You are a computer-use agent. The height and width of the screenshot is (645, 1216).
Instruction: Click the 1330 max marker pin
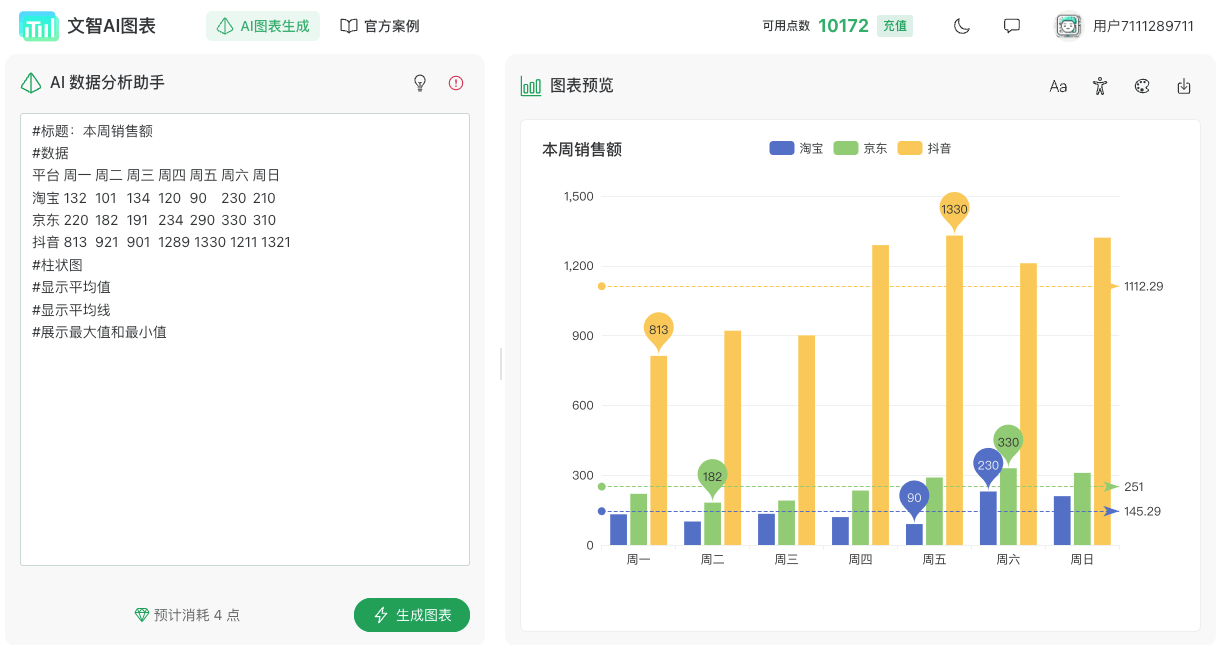point(954,211)
